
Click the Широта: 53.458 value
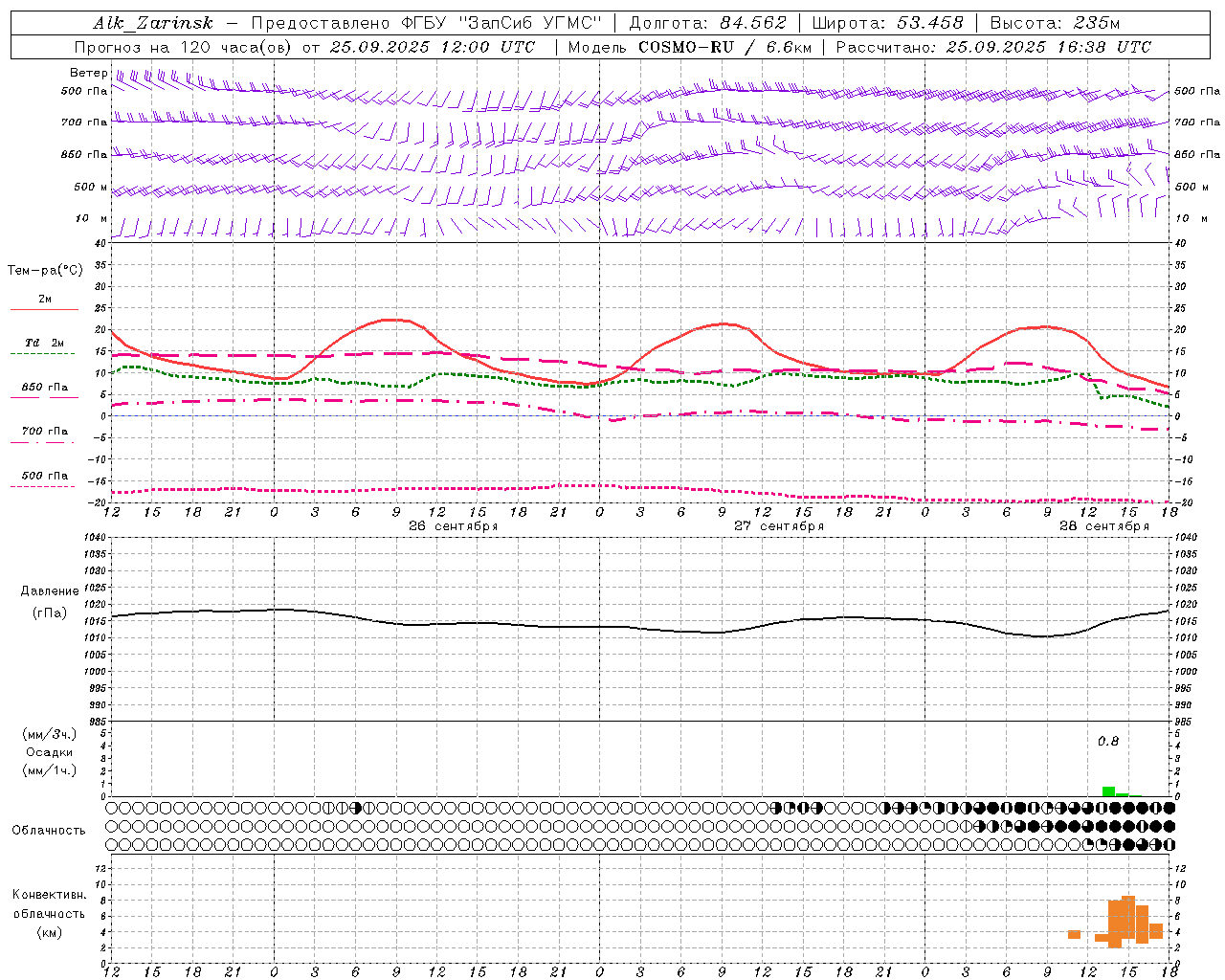point(887,23)
